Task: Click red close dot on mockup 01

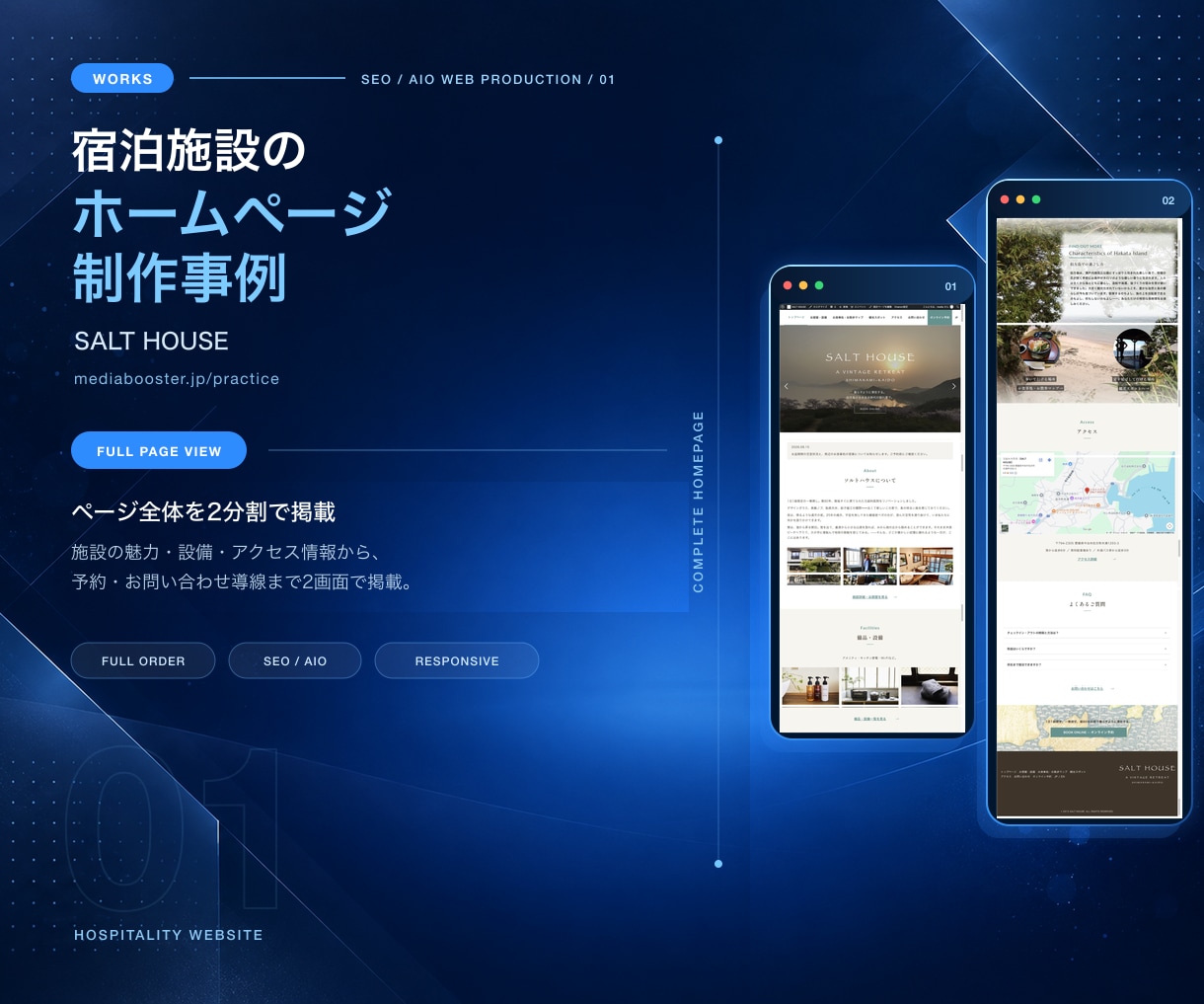Action: click(788, 285)
